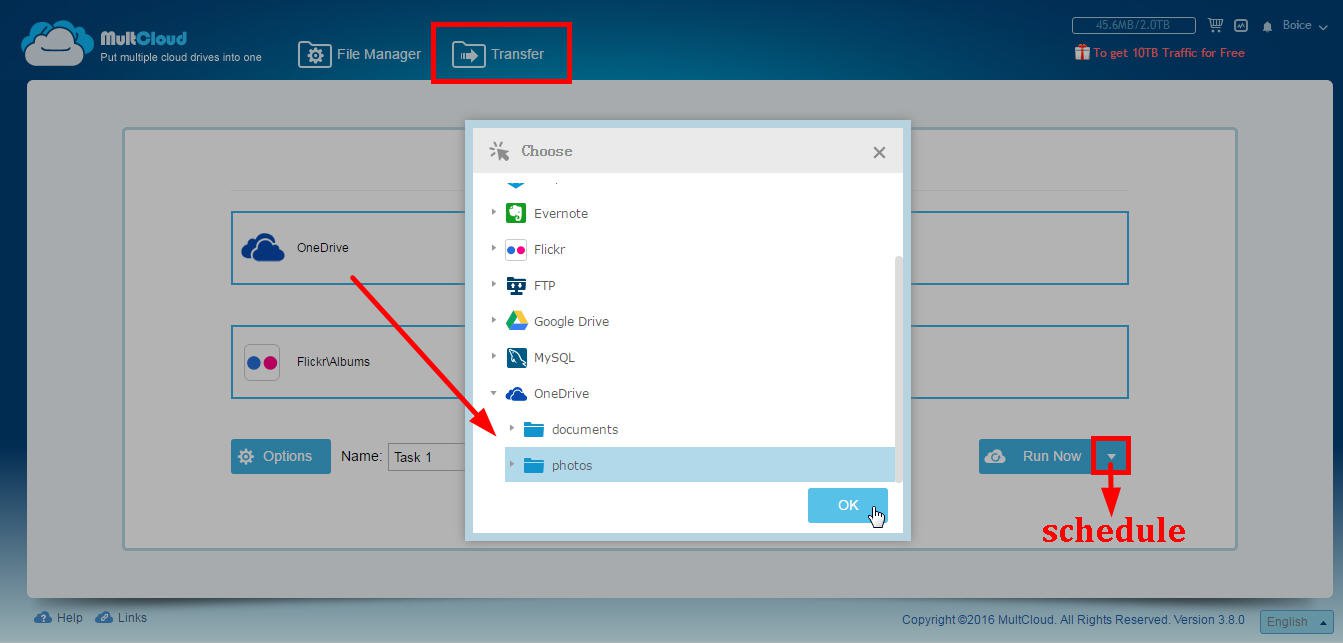Click the MySQL database icon
This screenshot has height=643, width=1343.
516,357
